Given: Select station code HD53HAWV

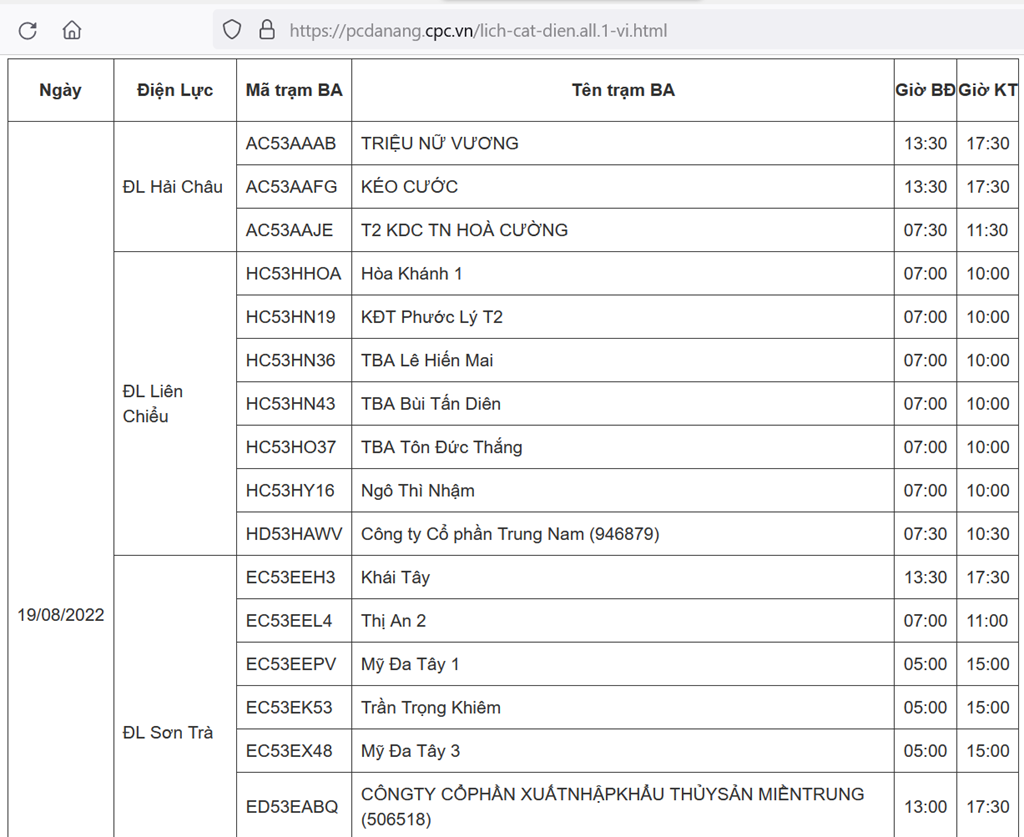Looking at the screenshot, I should (x=294, y=534).
